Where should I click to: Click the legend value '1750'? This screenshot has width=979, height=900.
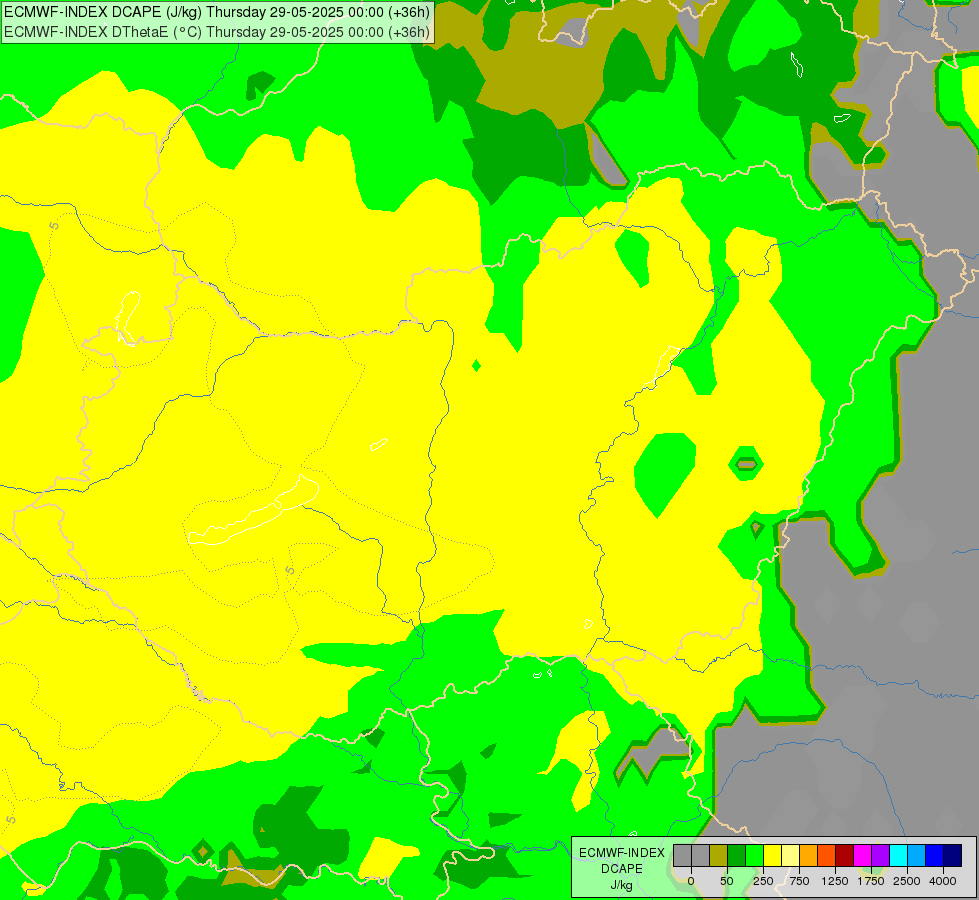click(871, 881)
